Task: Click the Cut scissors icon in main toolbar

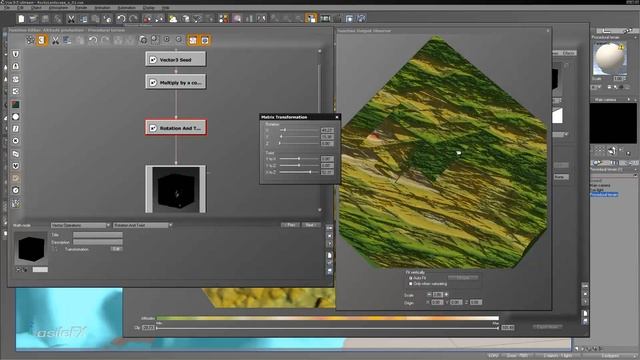Action: tap(71, 18)
